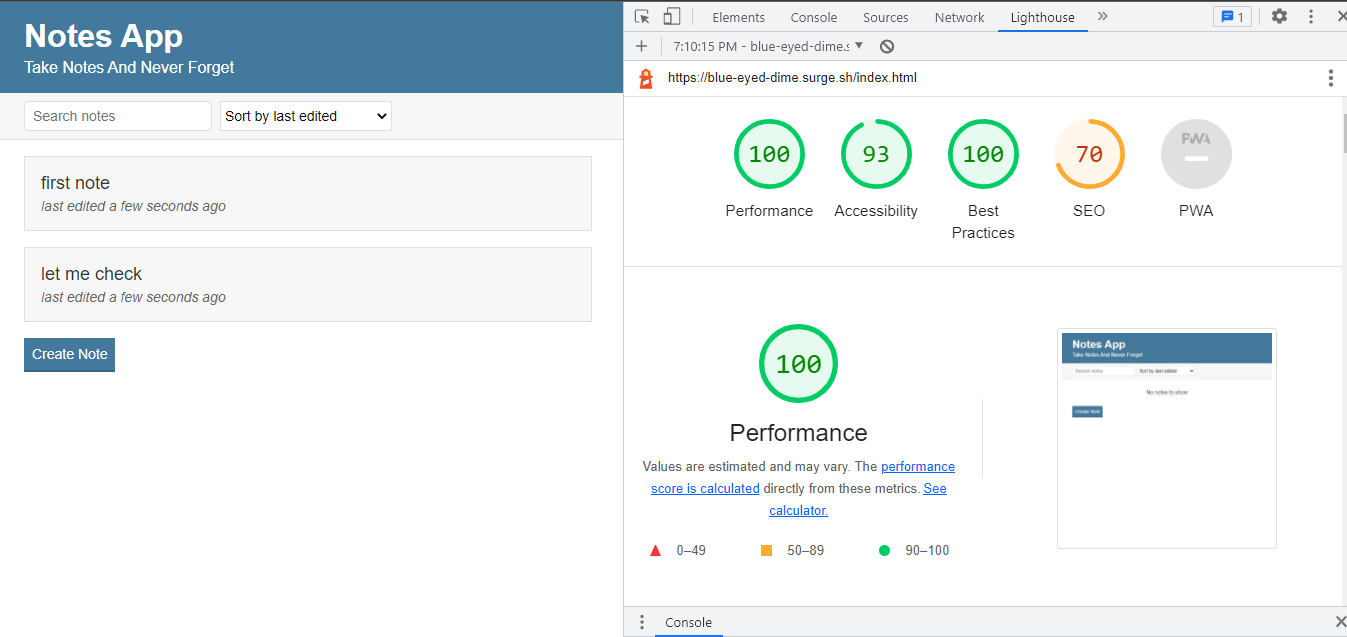The height and width of the screenshot is (637, 1347).
Task: Switch to the Console tab in DevTools
Action: [814, 17]
